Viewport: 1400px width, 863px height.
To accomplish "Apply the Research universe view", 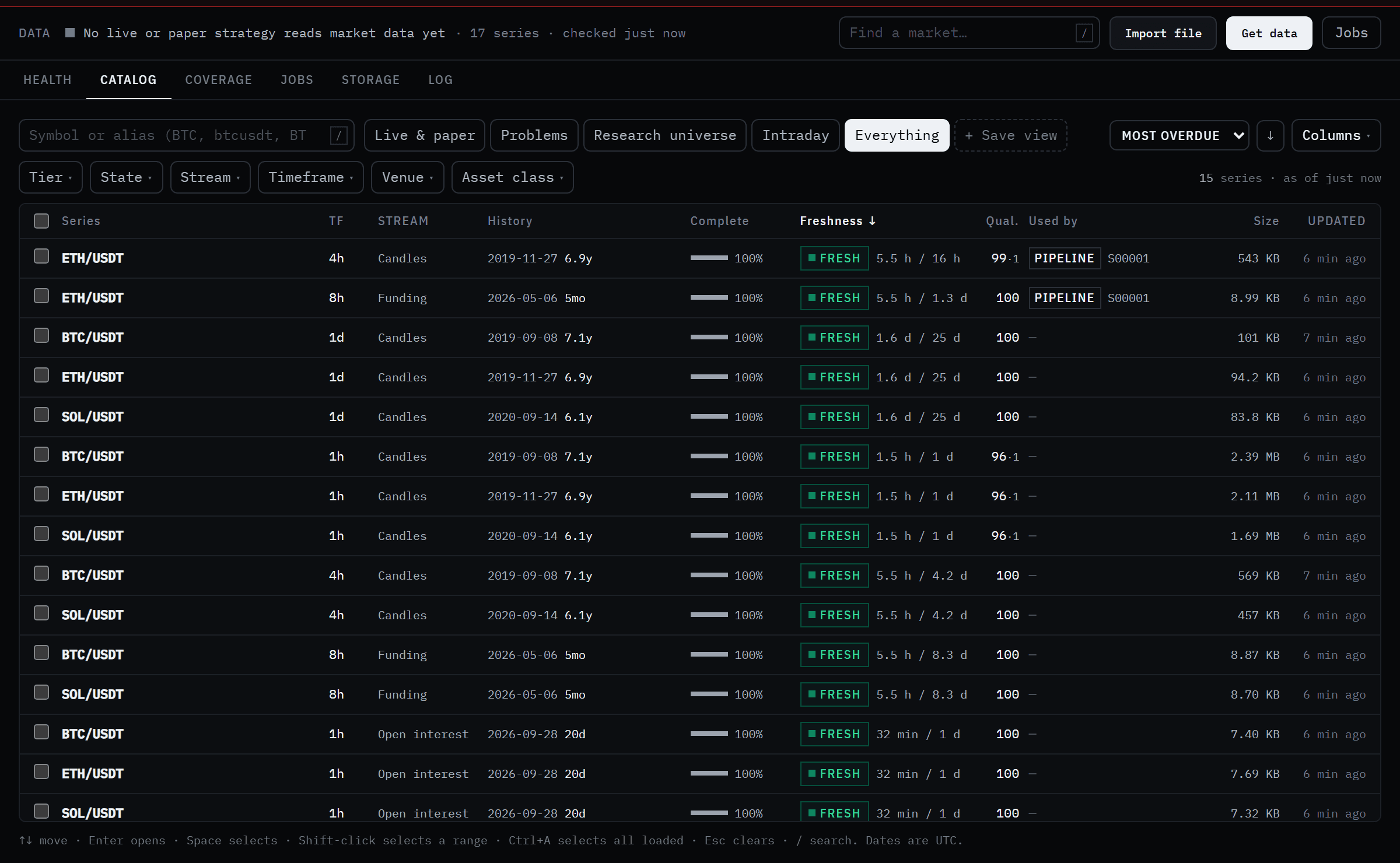I will 665,135.
